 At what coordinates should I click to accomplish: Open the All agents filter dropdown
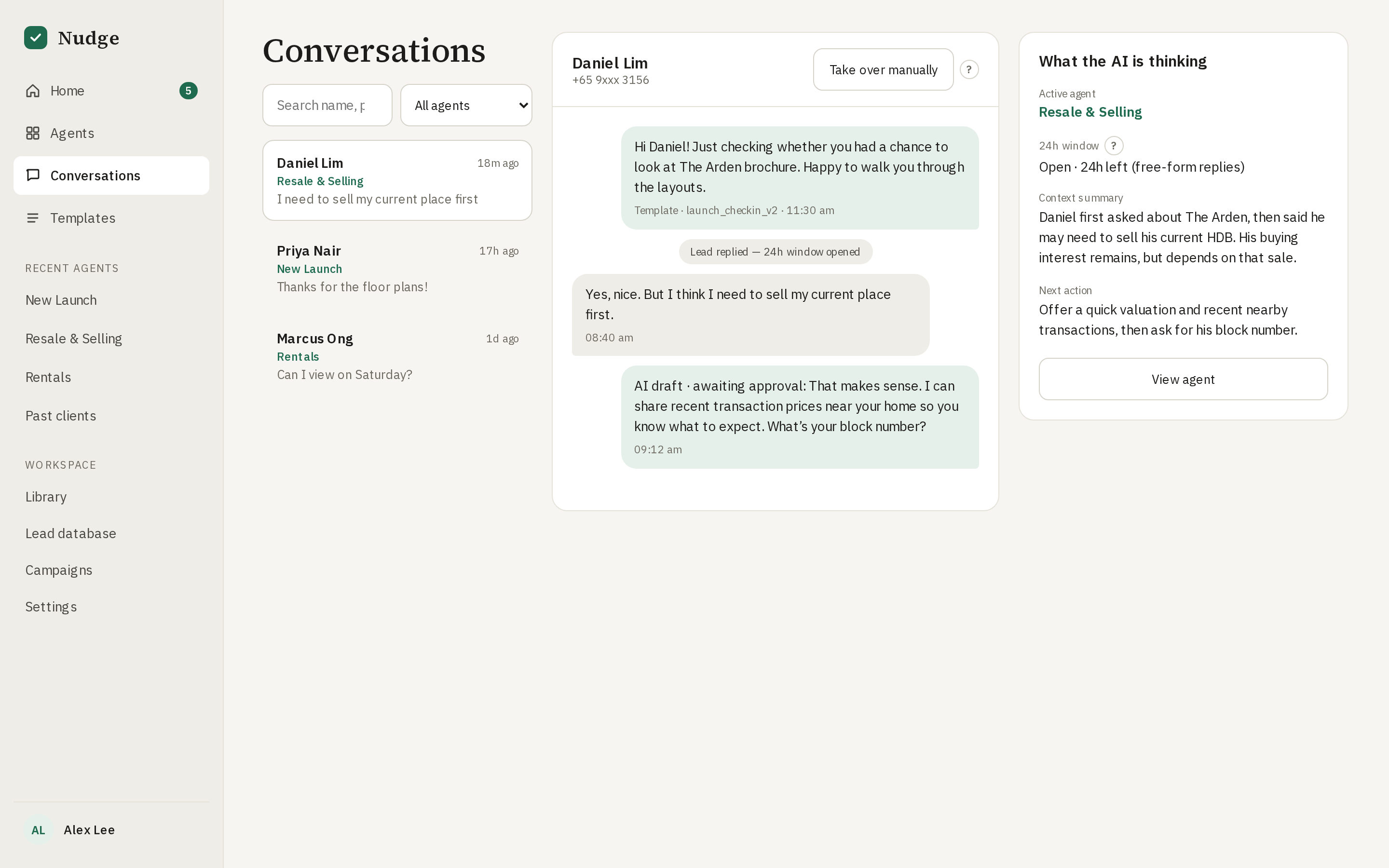pyautogui.click(x=466, y=105)
